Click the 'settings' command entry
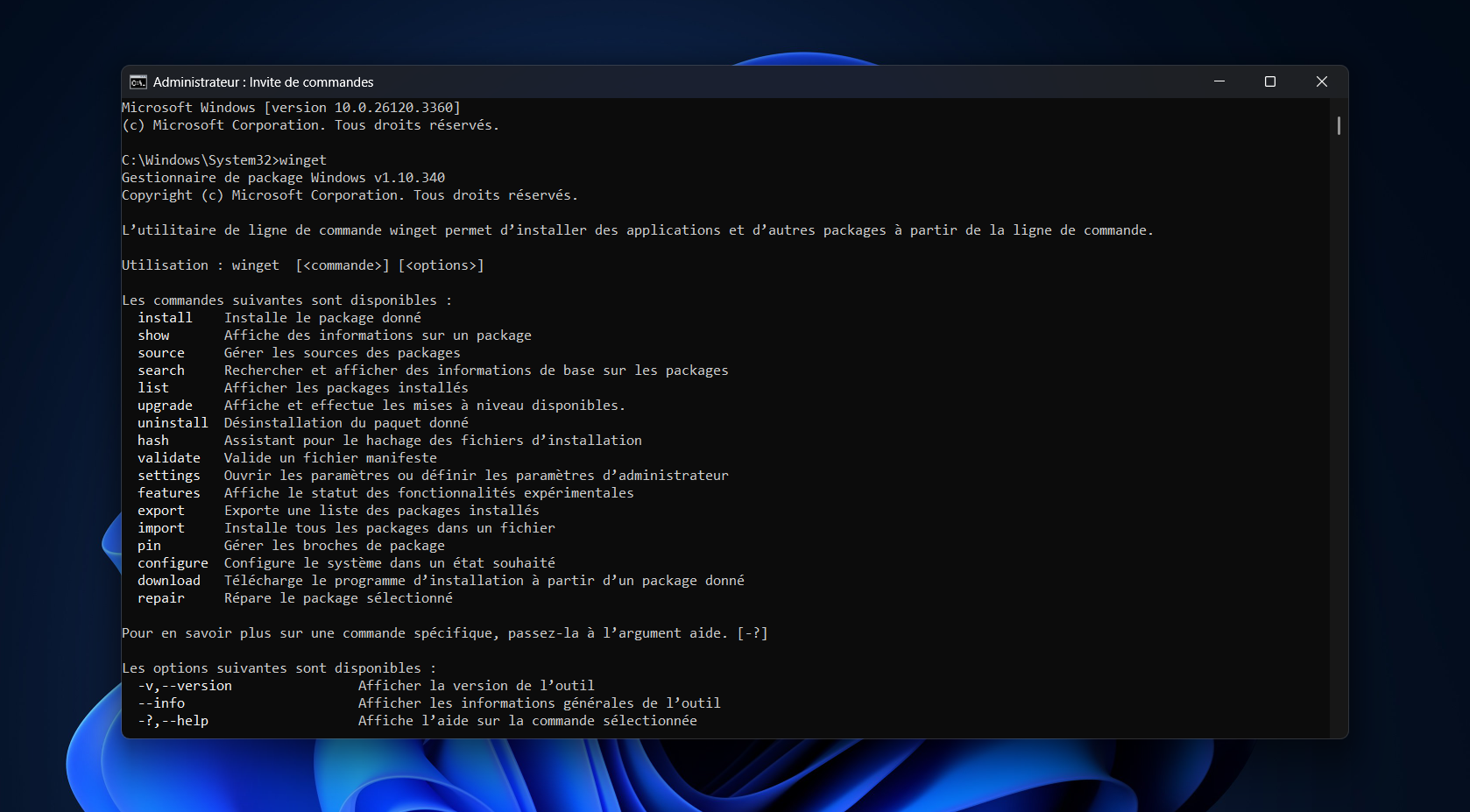 (x=169, y=476)
